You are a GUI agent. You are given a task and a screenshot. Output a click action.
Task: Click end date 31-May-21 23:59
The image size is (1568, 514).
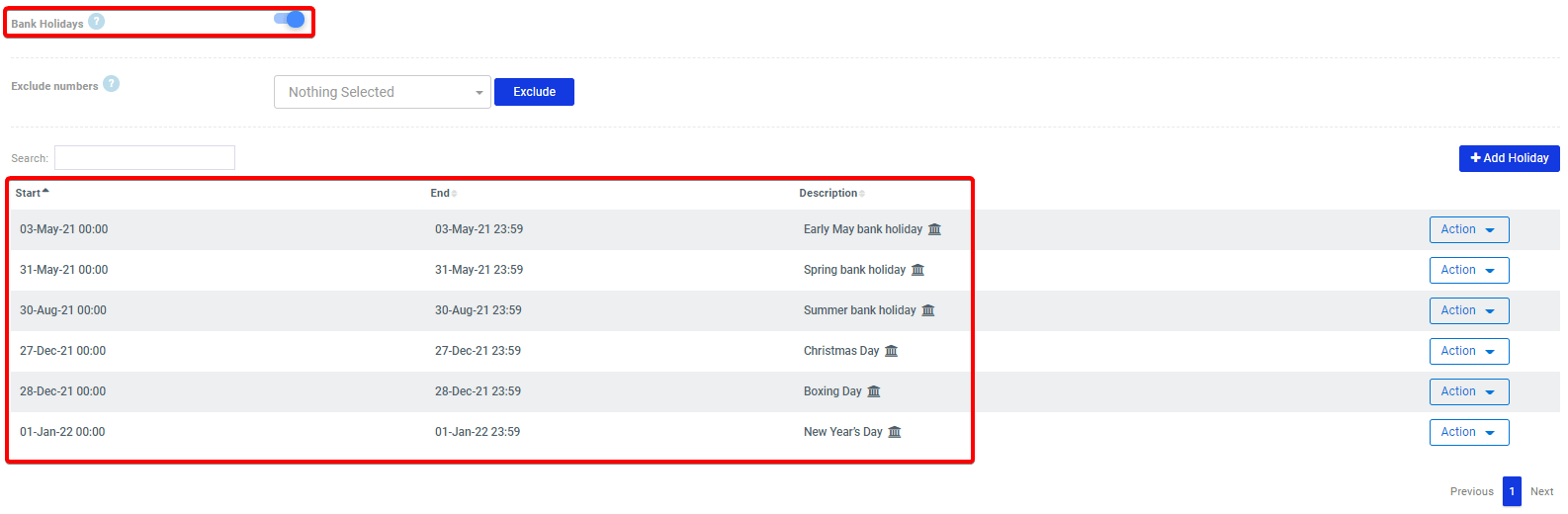[x=479, y=270]
